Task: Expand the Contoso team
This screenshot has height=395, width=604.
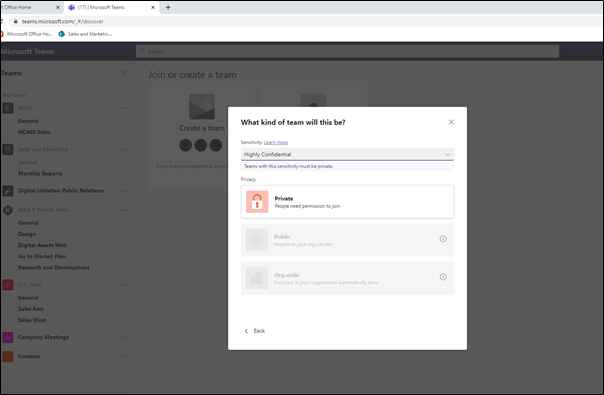Action: (29, 356)
